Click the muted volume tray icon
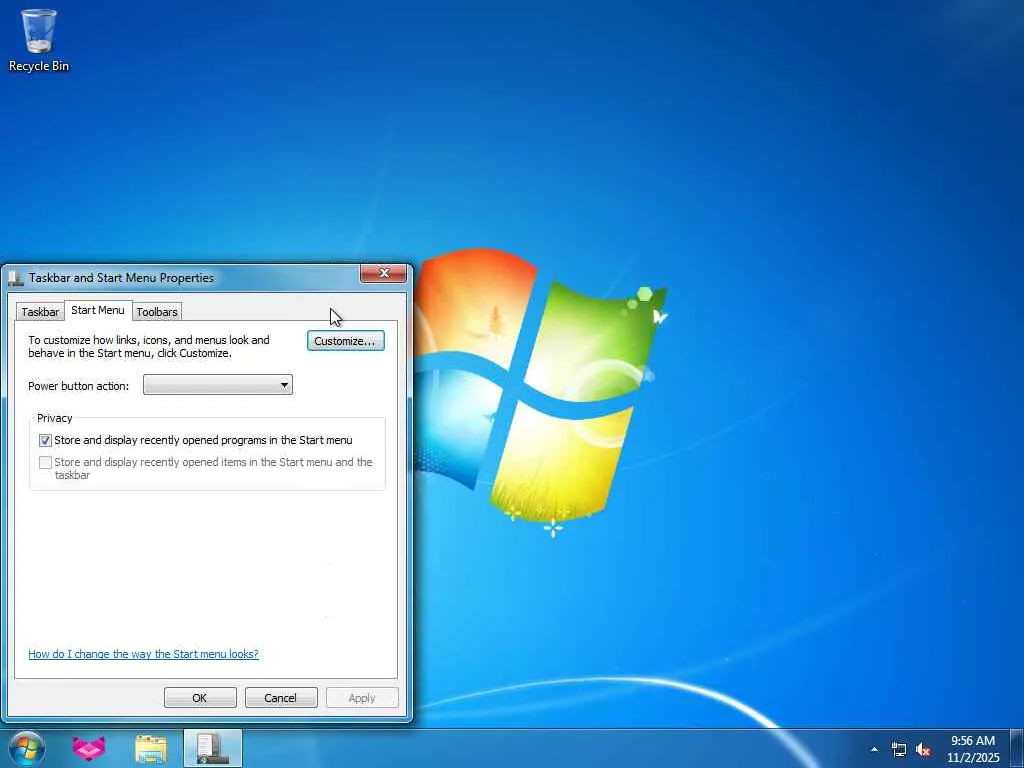 923,749
